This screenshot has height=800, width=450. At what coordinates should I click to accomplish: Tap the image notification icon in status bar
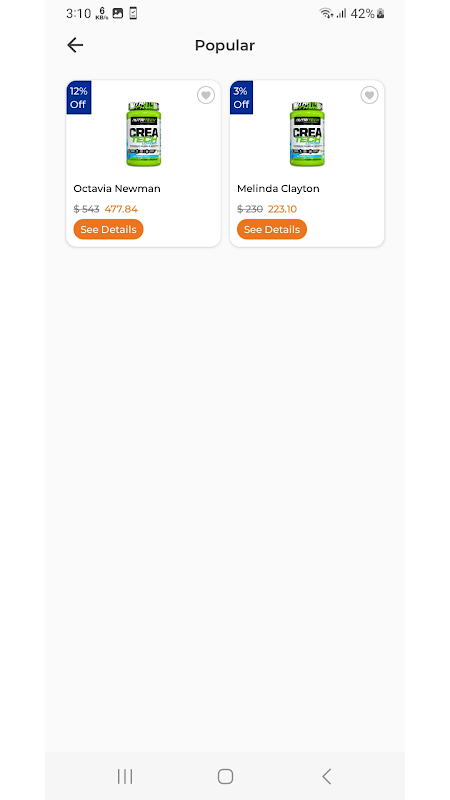pyautogui.click(x=118, y=14)
